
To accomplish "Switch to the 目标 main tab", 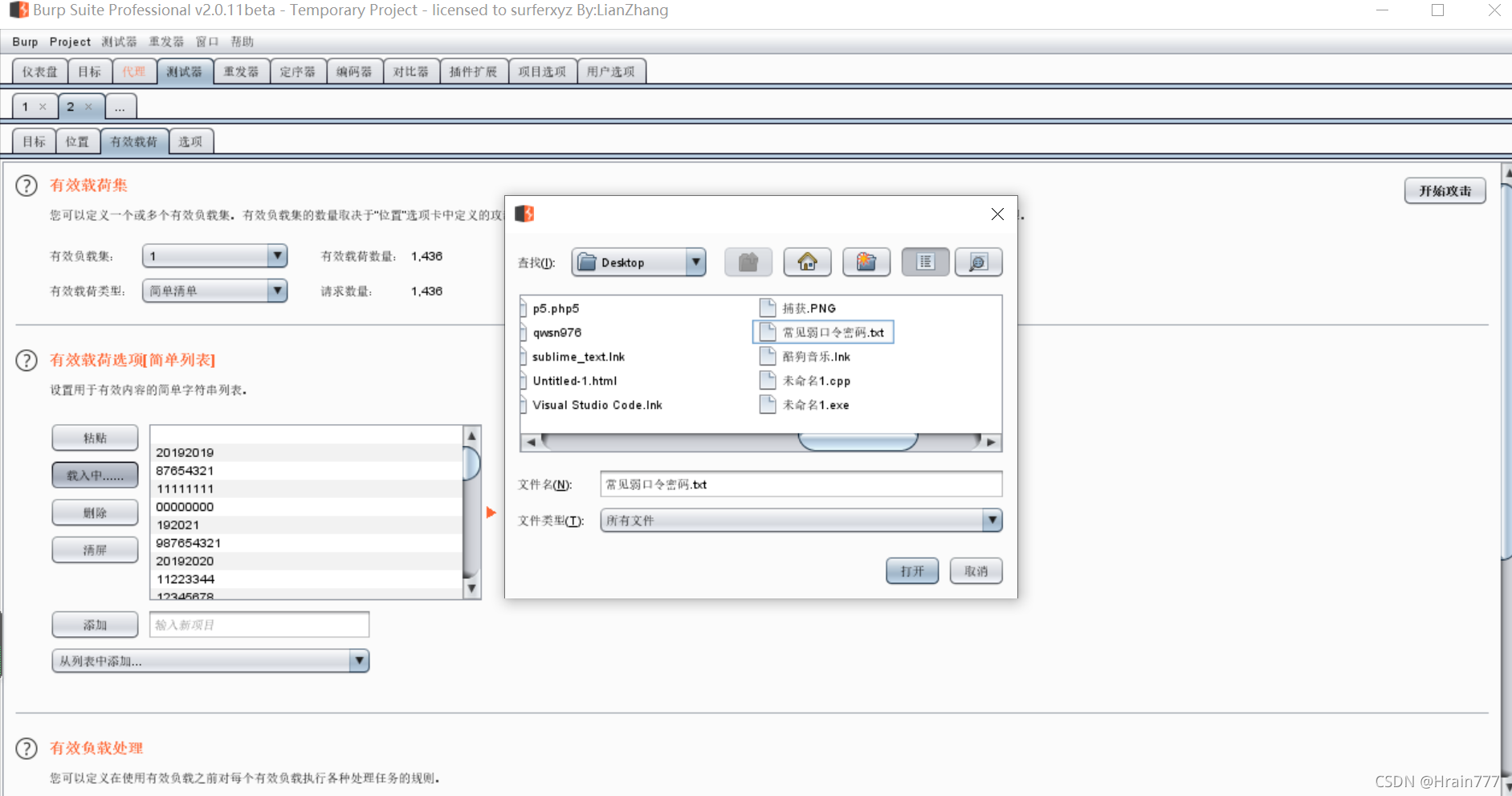I will coord(90,71).
